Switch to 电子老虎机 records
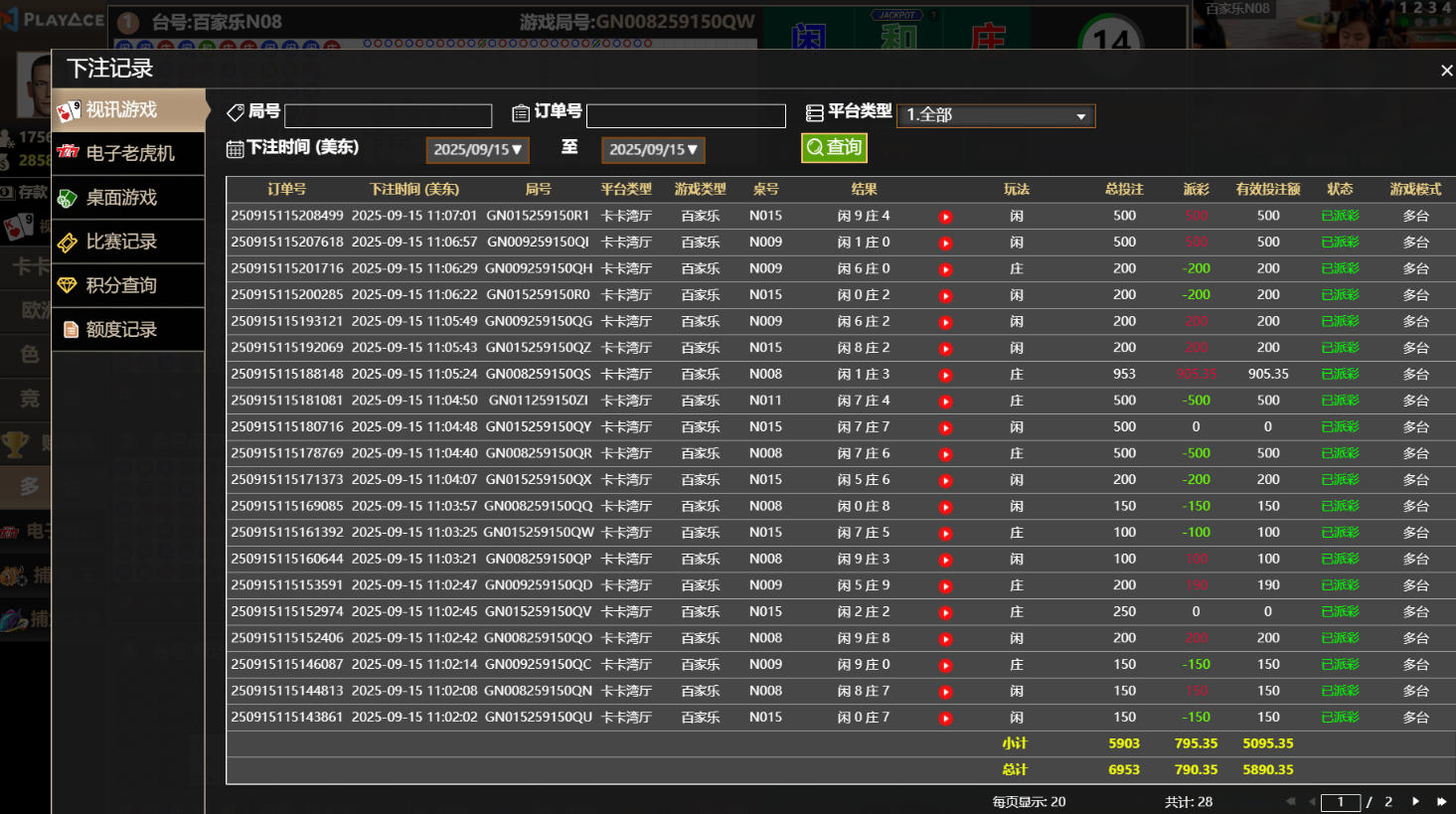 [x=129, y=154]
